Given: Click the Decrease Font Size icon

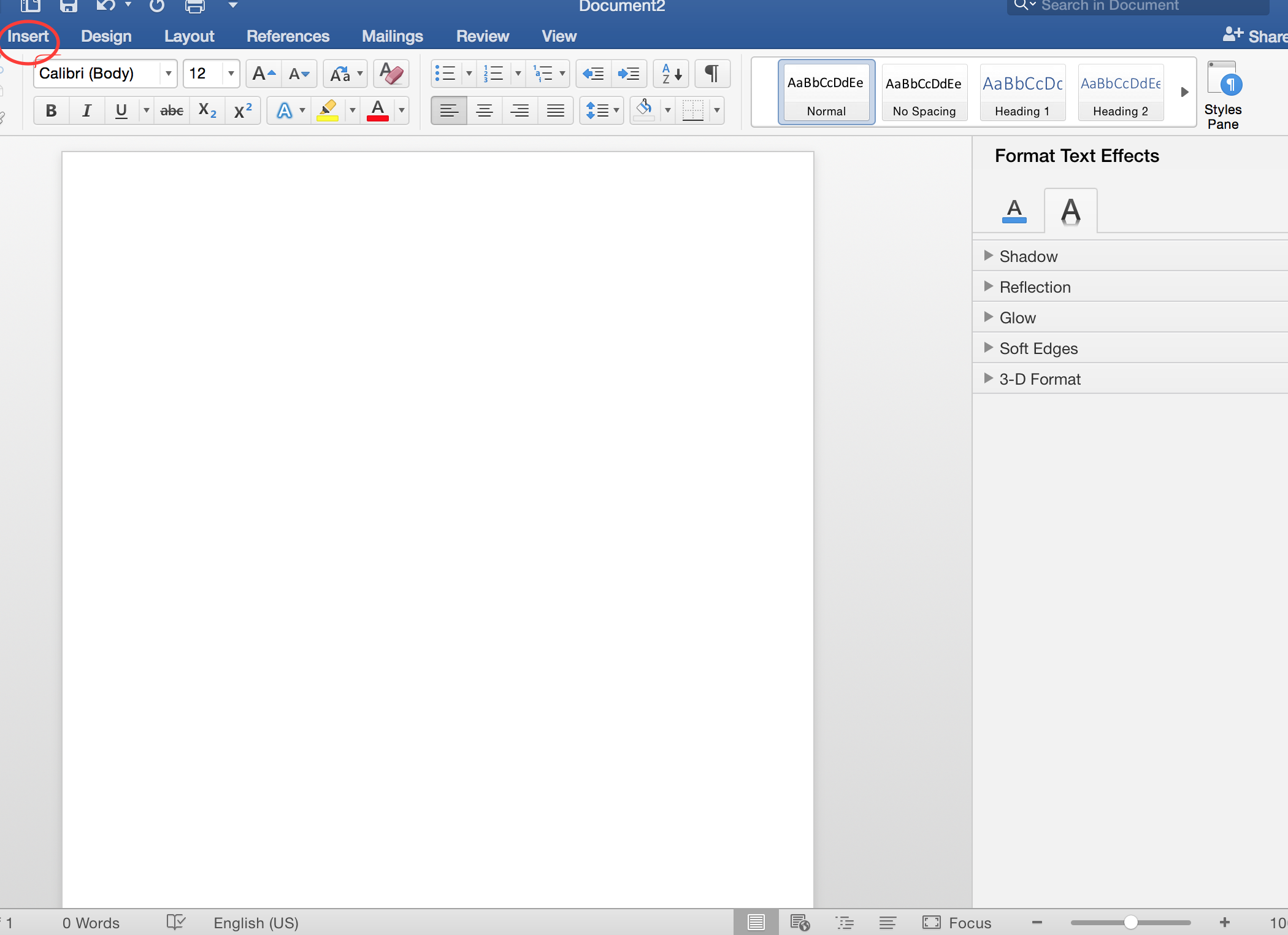Looking at the screenshot, I should click(x=299, y=74).
